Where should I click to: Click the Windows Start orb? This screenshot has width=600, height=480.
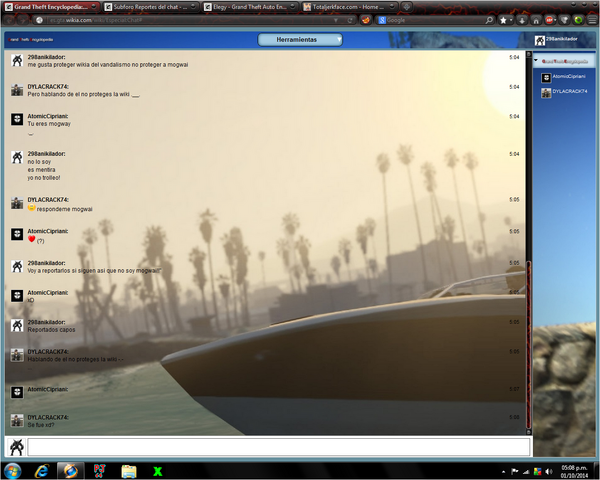tap(12, 471)
